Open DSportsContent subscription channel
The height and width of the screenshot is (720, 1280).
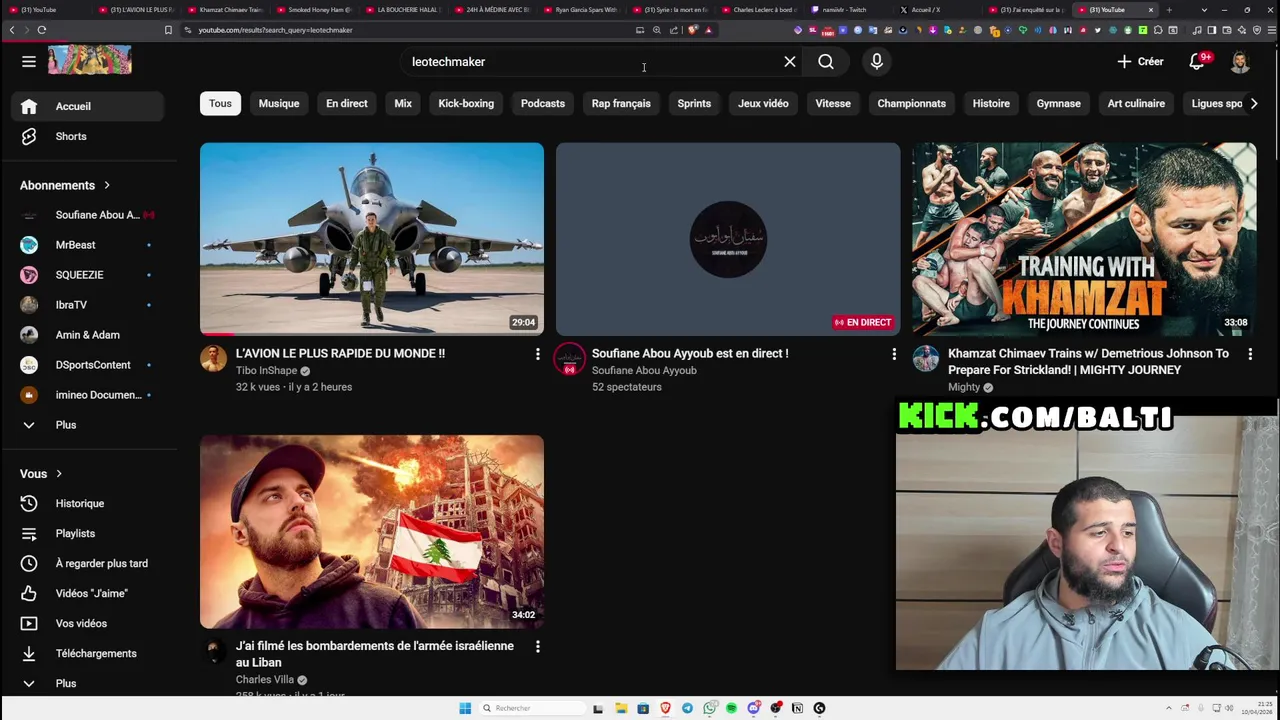(88, 365)
